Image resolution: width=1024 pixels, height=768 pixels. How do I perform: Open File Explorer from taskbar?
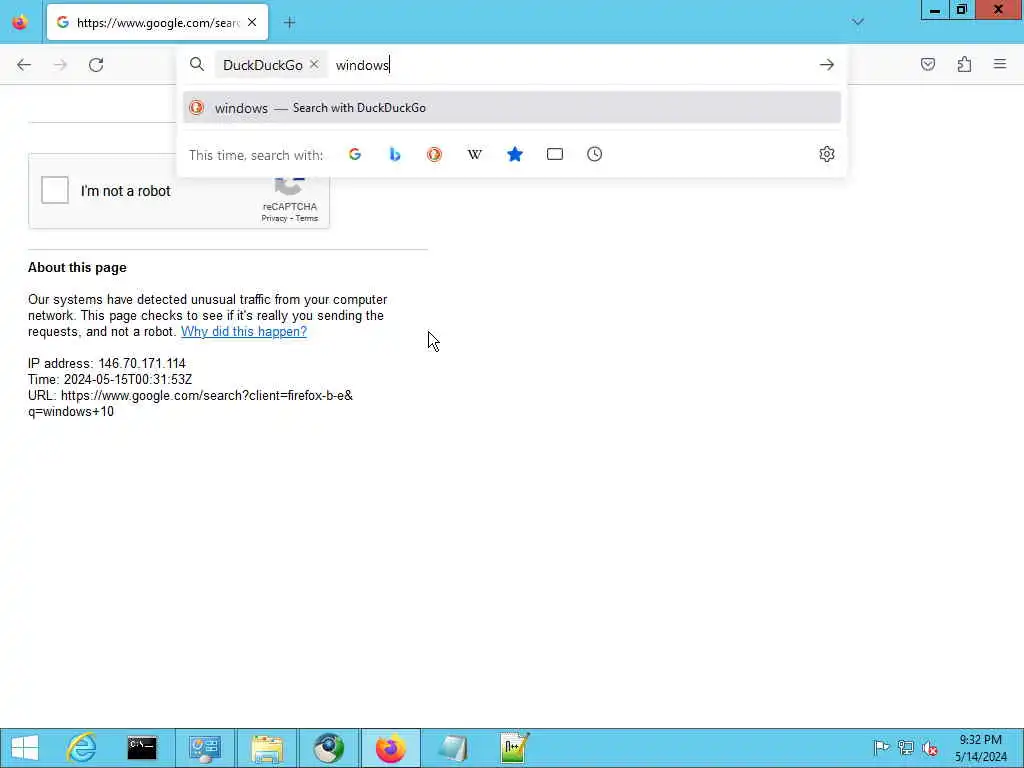[x=266, y=748]
